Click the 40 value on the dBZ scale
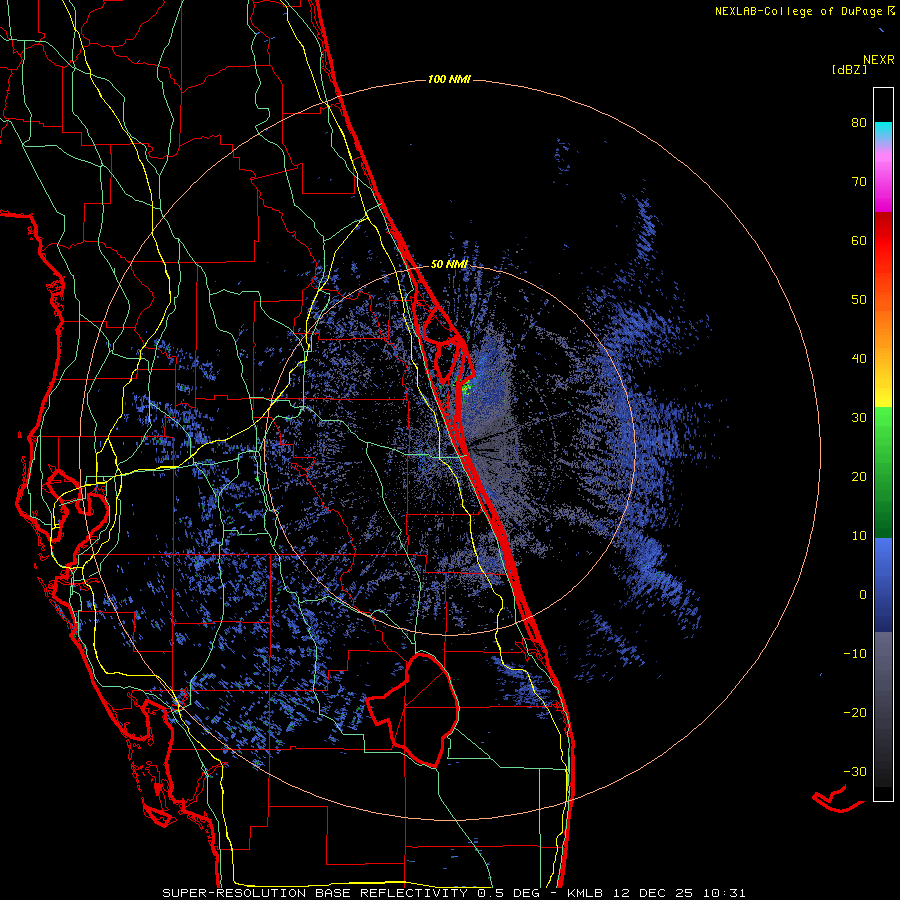This screenshot has width=900, height=900. pos(859,359)
